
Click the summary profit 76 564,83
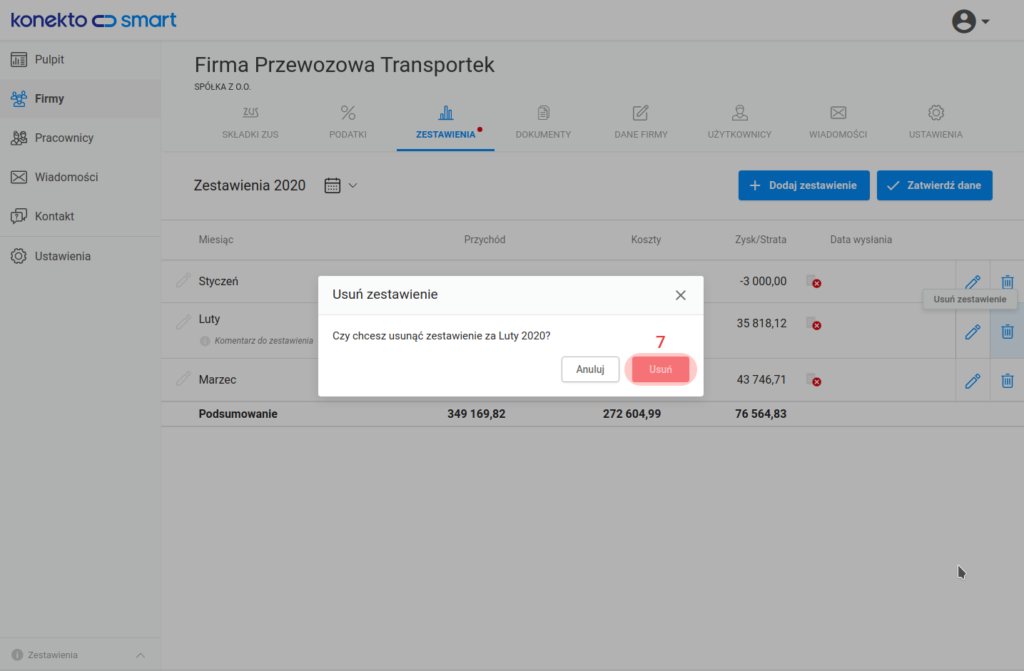[x=760, y=414]
